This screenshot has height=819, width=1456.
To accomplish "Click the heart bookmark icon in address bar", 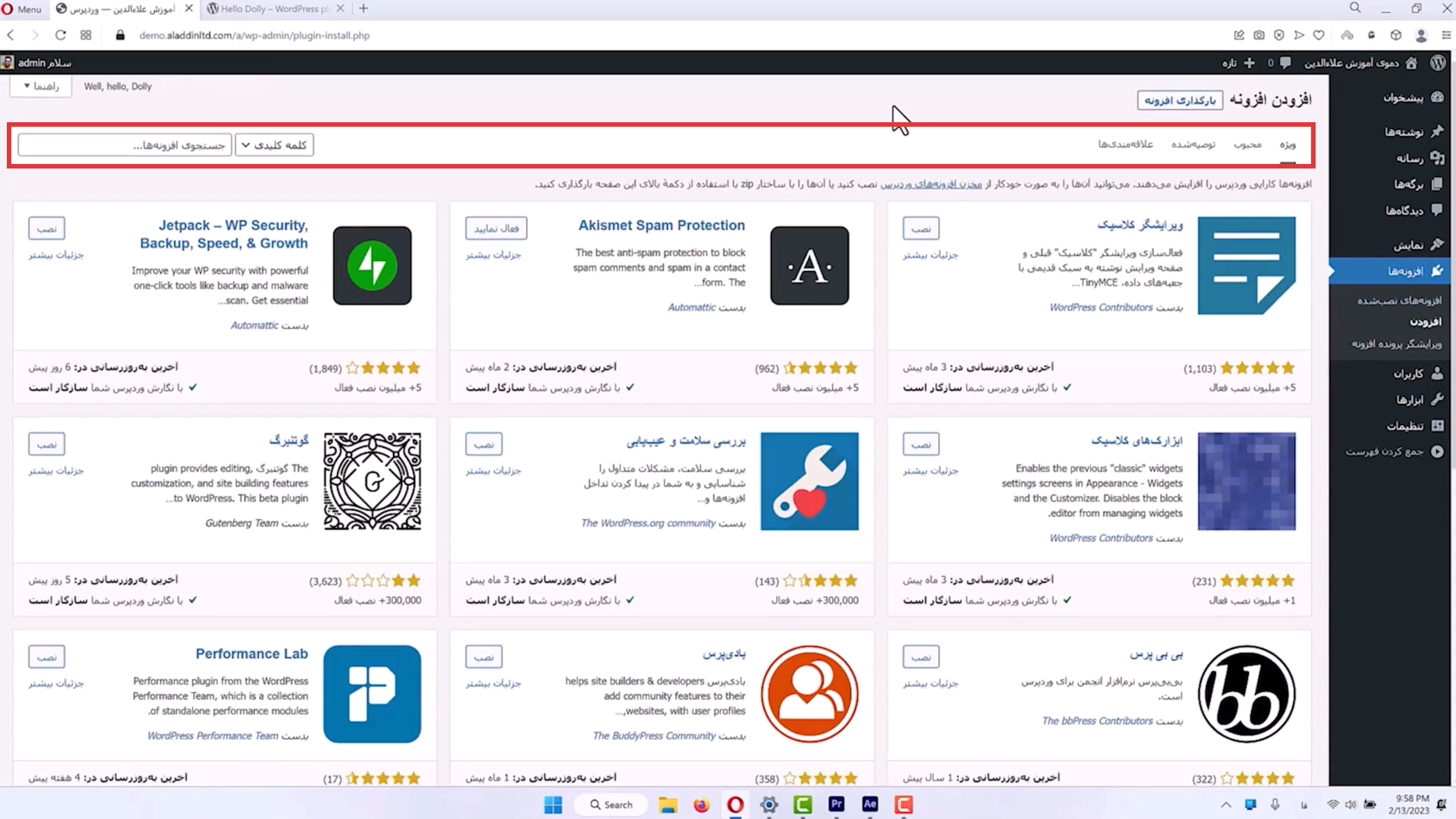I will [1319, 35].
